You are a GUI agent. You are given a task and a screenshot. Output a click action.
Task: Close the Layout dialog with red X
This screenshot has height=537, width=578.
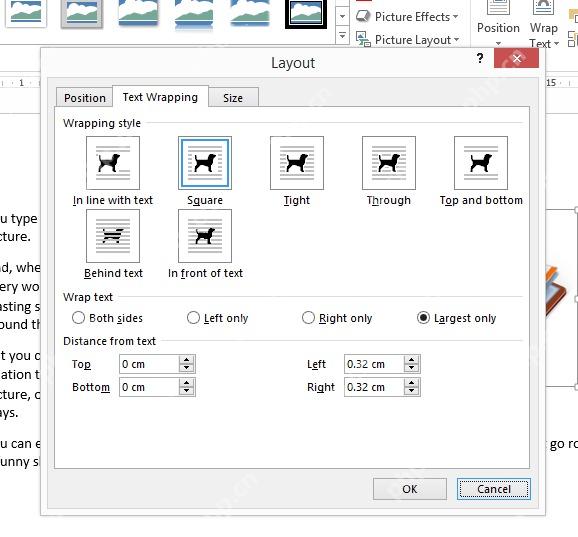[x=516, y=58]
